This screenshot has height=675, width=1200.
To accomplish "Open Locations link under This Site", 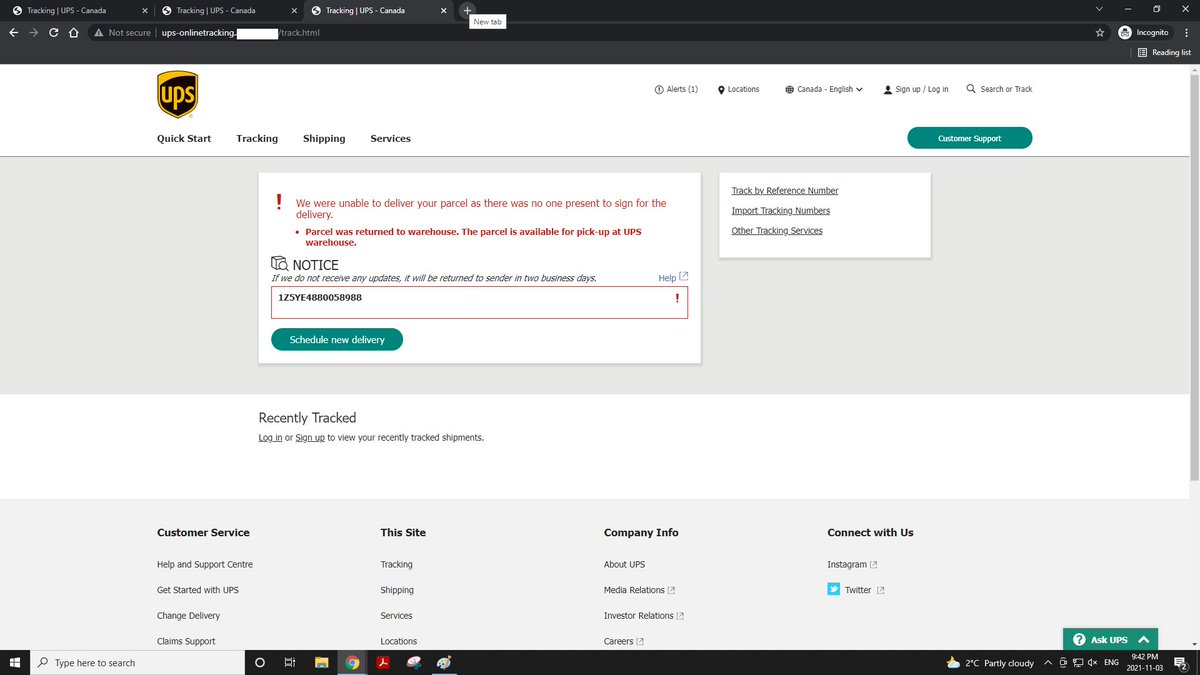I will pyautogui.click(x=399, y=641).
